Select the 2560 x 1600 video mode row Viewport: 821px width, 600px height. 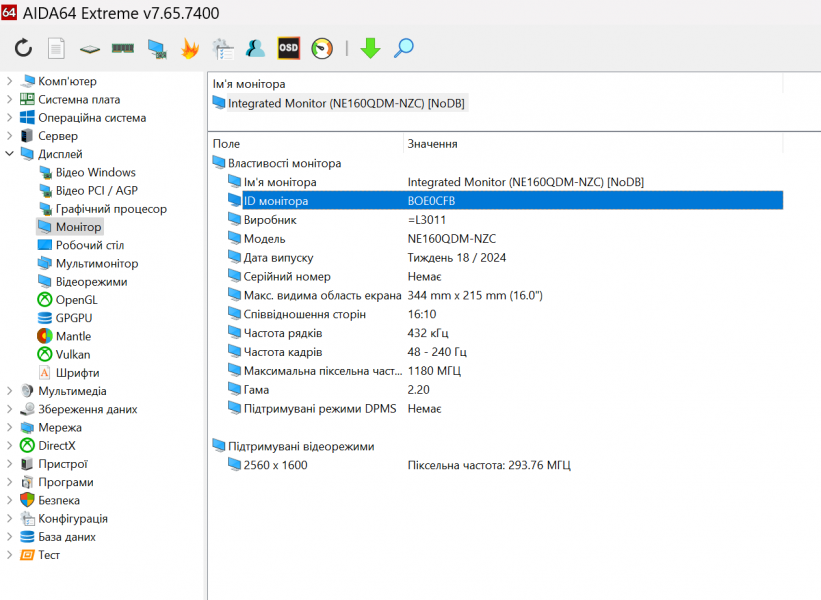[505, 465]
